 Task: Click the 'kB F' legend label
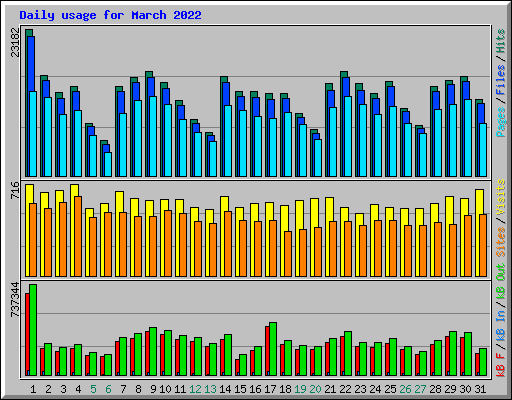click(501, 365)
